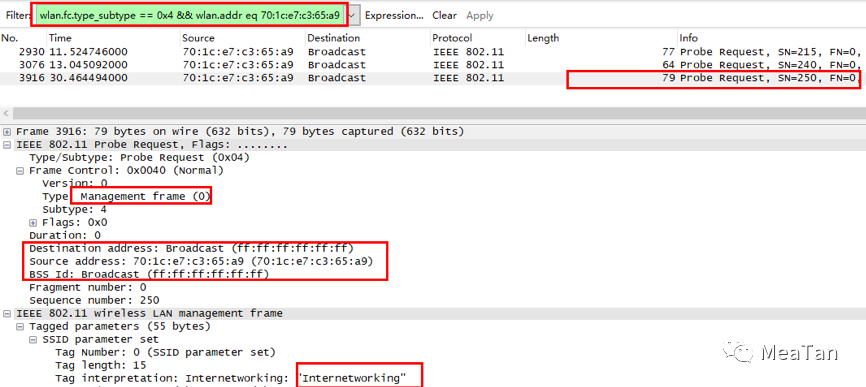Select the Version: 0 field

75,183
